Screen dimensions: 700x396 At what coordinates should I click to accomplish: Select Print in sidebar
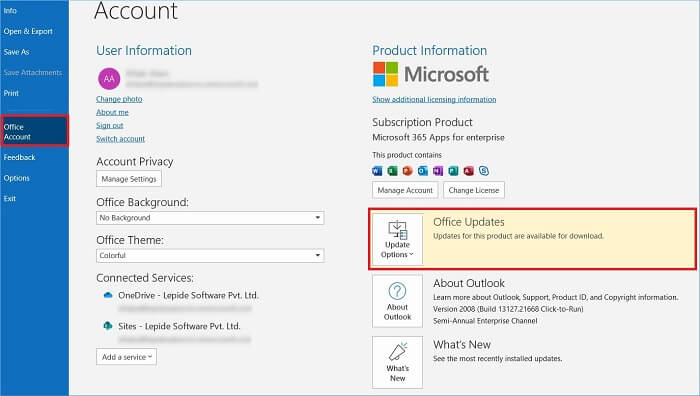(11, 93)
